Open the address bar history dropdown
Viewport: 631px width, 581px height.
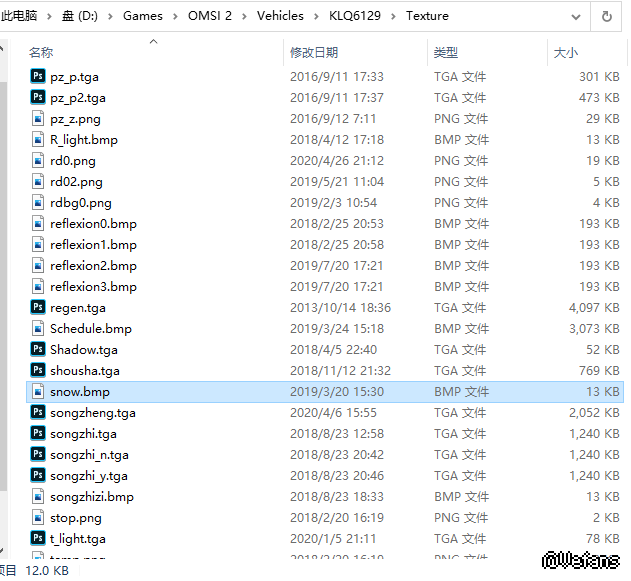click(576, 16)
